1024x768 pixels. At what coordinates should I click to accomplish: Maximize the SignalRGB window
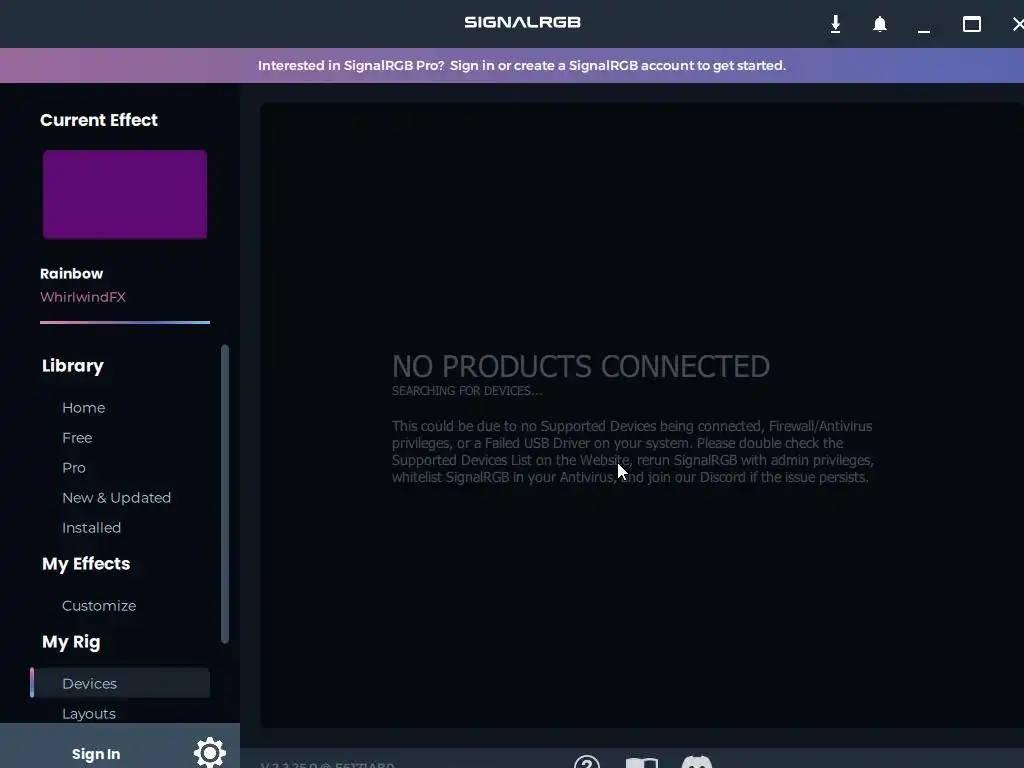(972, 24)
